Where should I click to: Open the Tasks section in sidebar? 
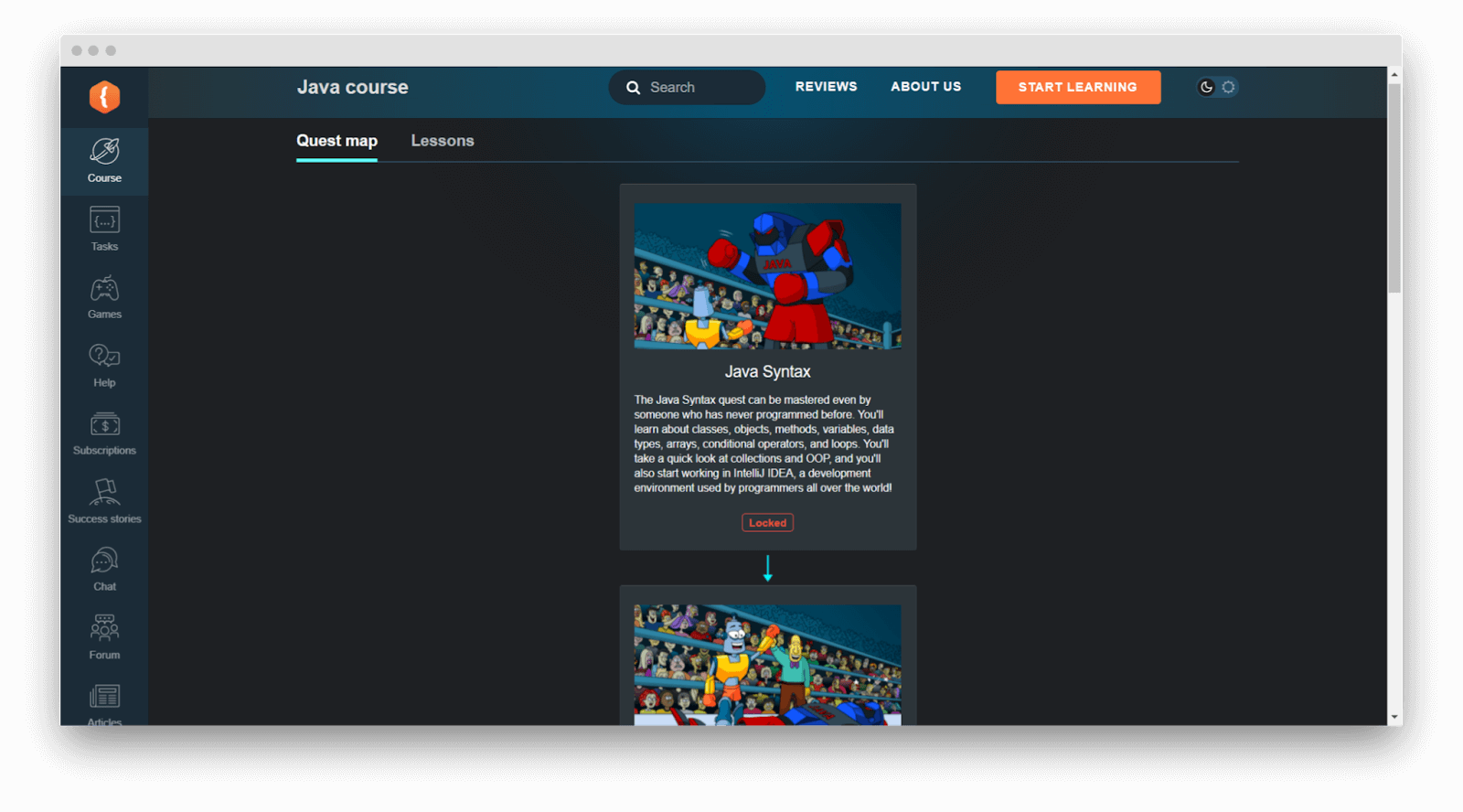click(104, 229)
